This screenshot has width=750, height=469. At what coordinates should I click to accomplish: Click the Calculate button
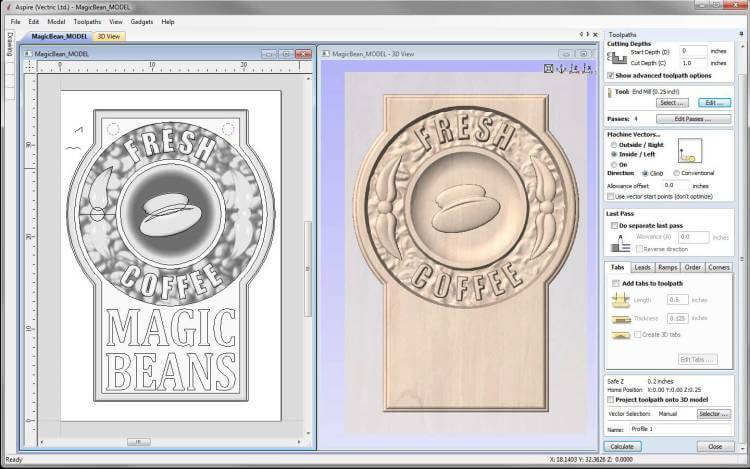622,447
